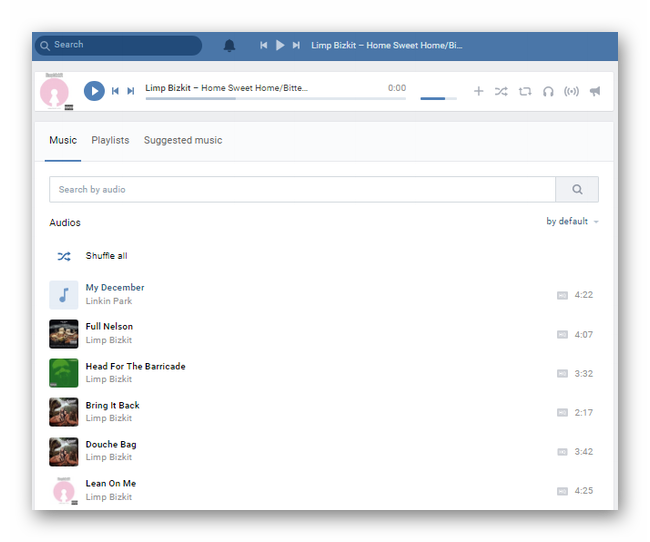Click the HD badge on Lean On Me

pyautogui.click(x=562, y=491)
